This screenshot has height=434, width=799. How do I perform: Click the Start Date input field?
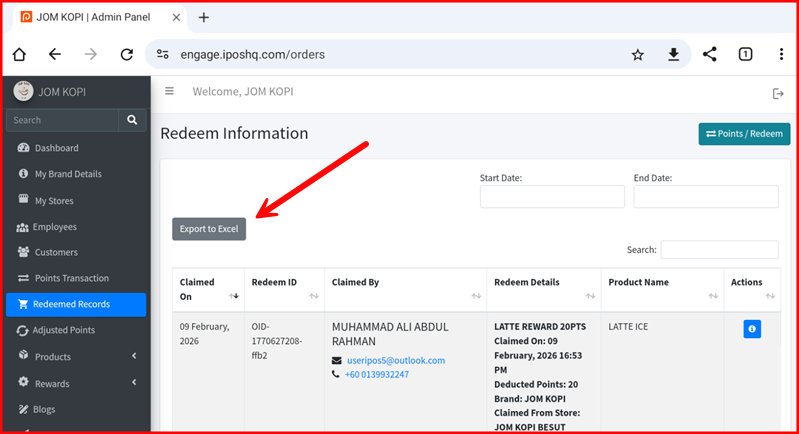click(552, 197)
